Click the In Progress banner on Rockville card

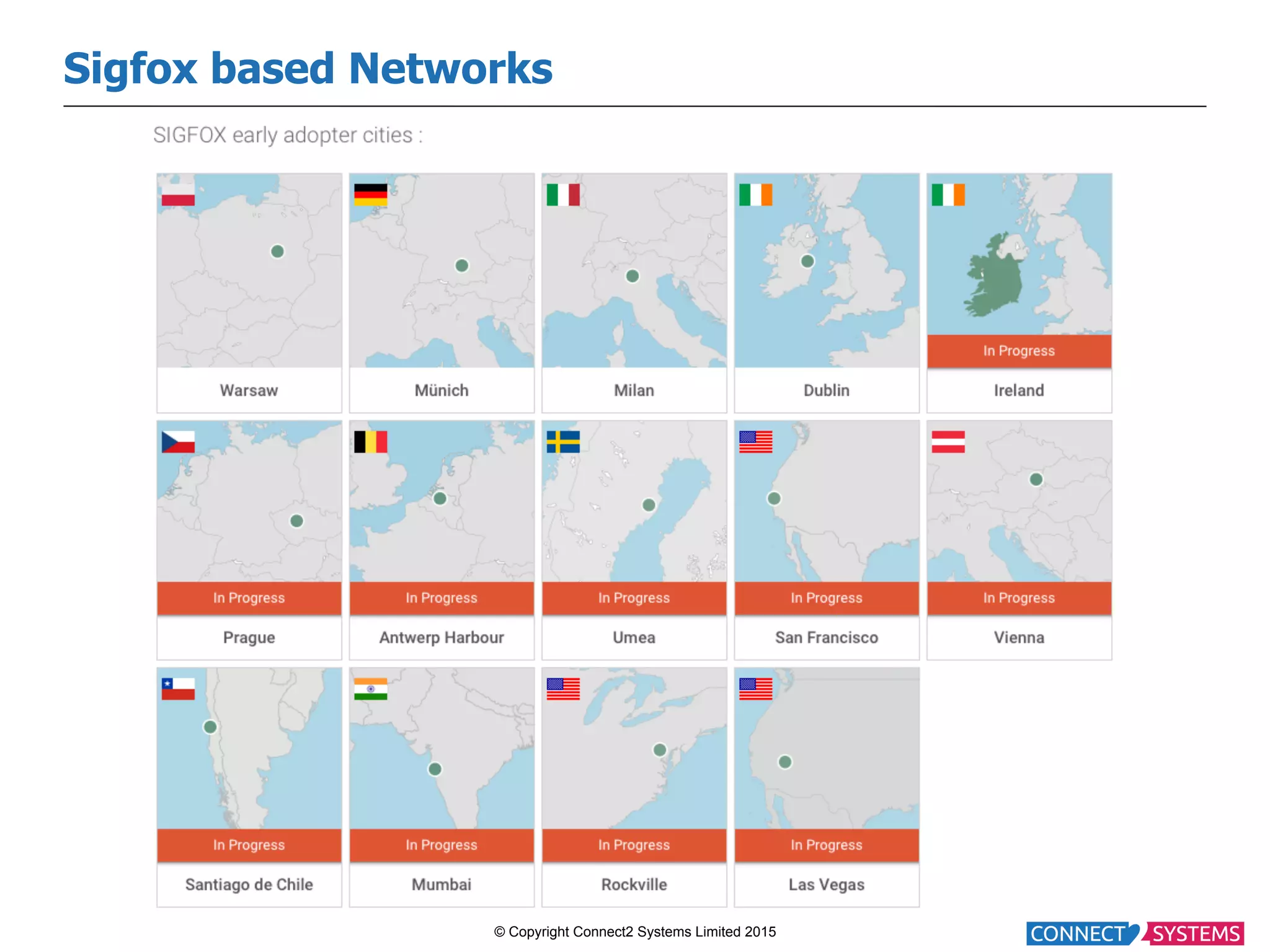coord(634,845)
